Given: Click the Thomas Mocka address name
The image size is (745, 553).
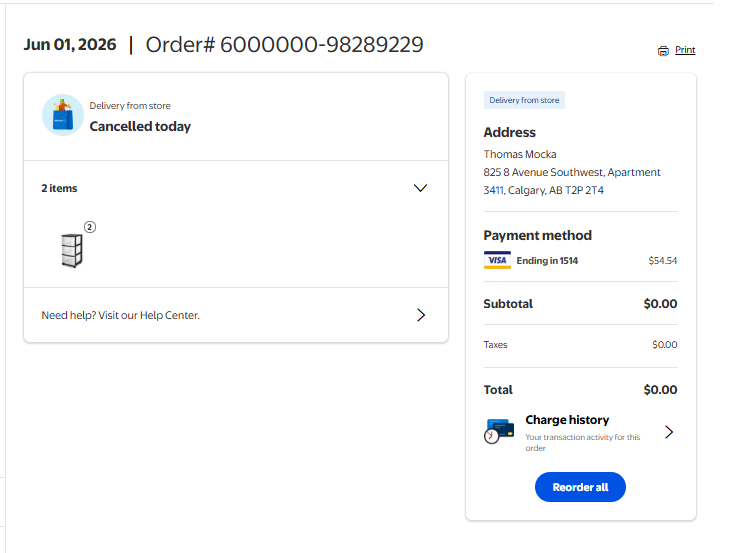Looking at the screenshot, I should [520, 154].
